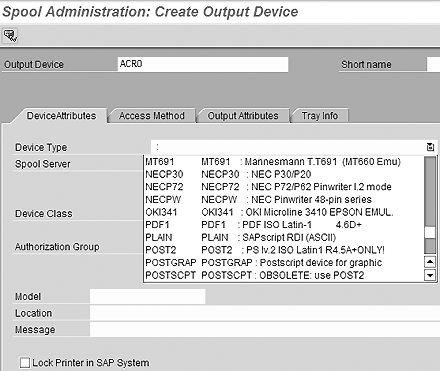Click scroll down arrow in device list
Screen dimensions: 440x371
coord(430,275)
